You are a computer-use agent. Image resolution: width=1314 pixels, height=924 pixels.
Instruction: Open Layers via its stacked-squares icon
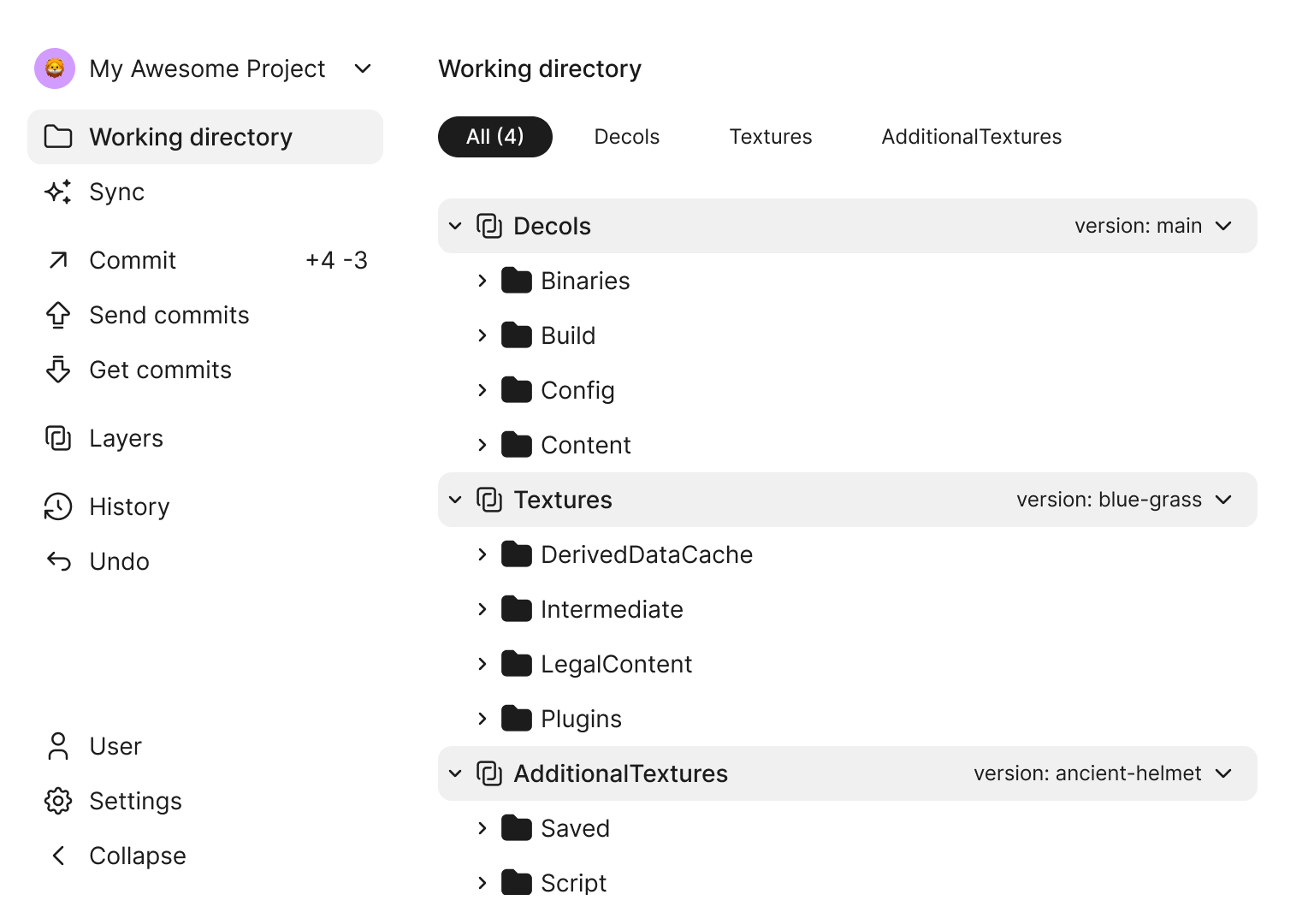coord(57,438)
